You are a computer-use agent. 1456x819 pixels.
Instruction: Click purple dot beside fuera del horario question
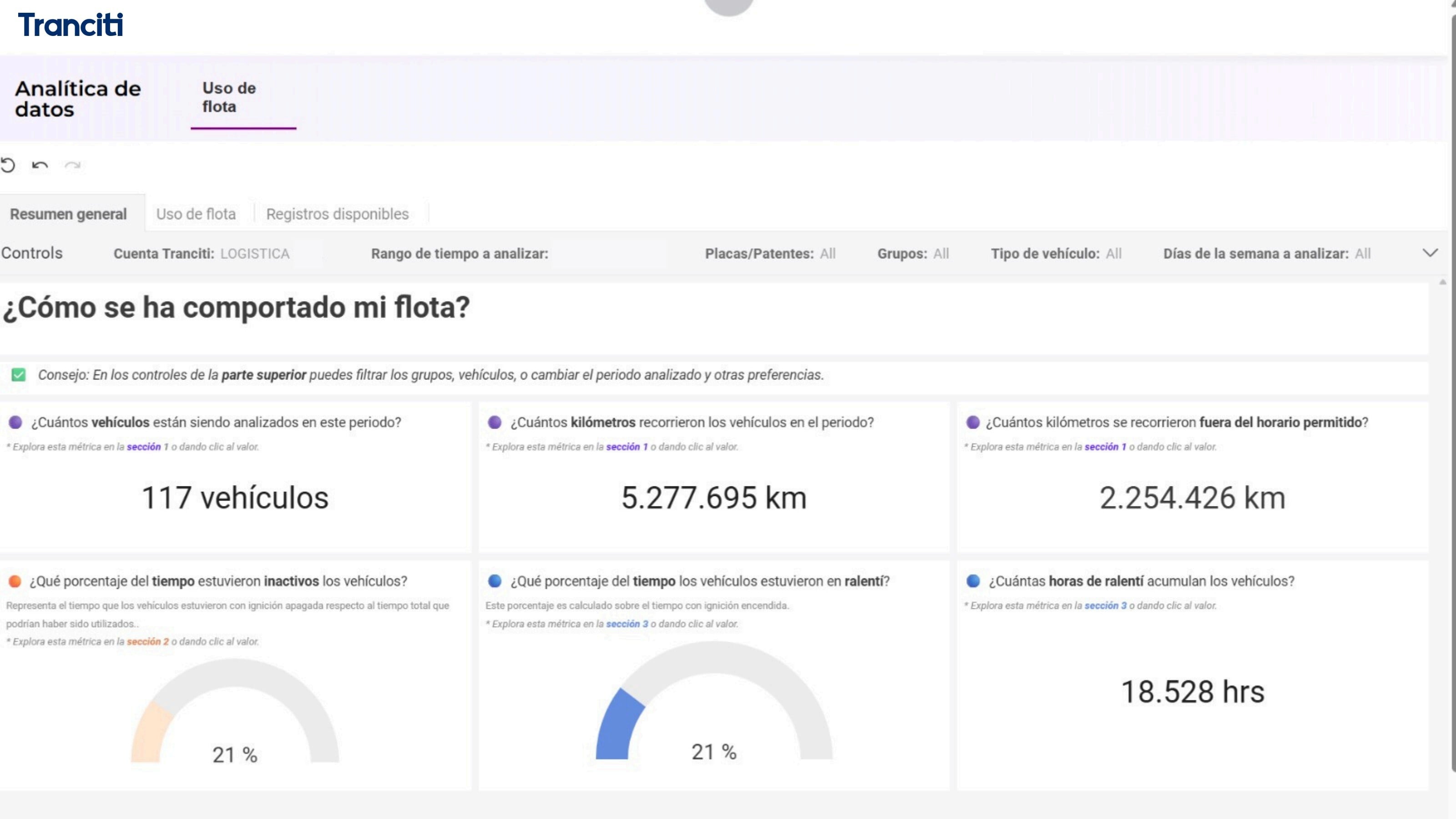(973, 422)
